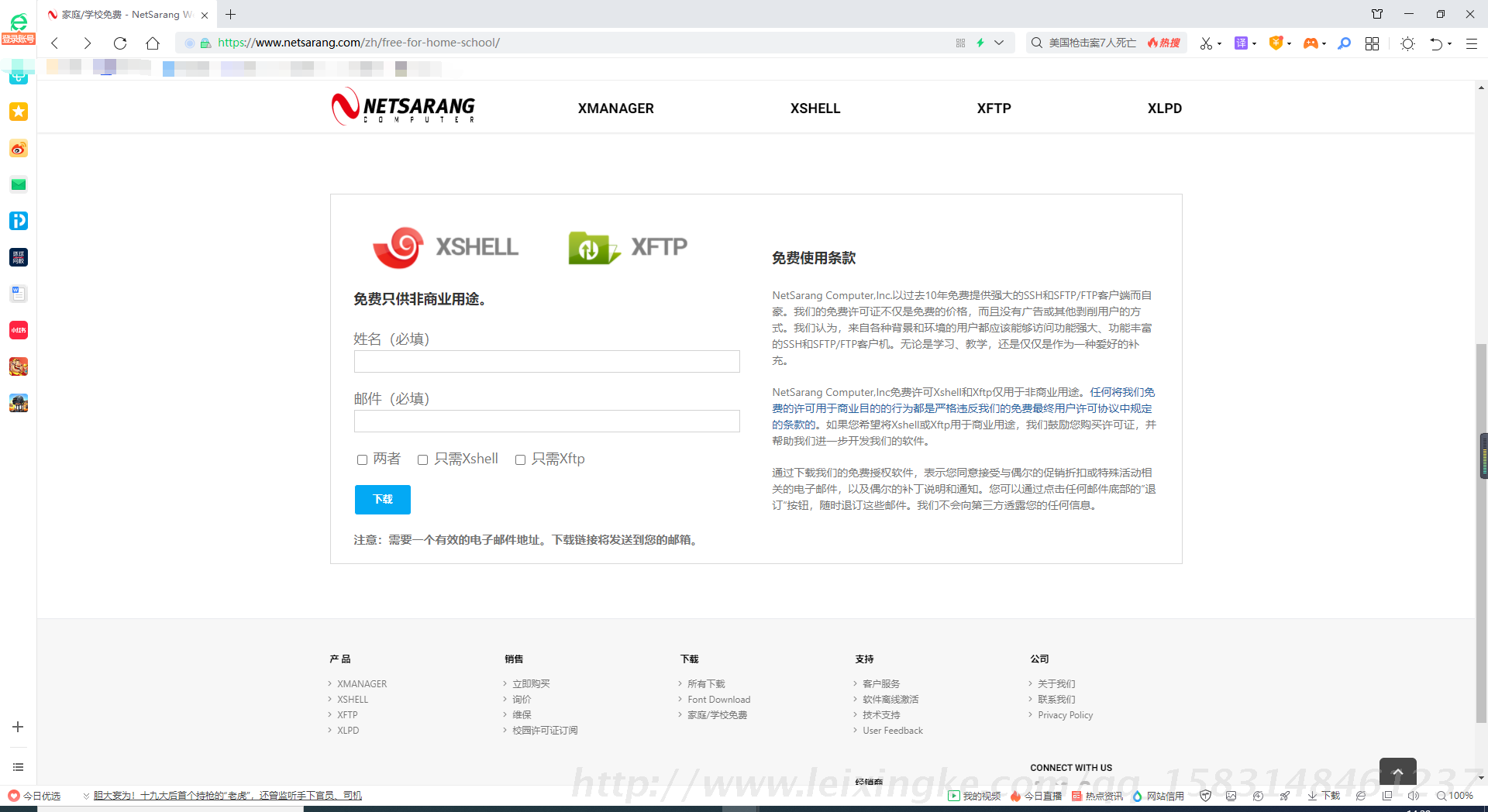Click the 姓名 name input field

[546, 362]
